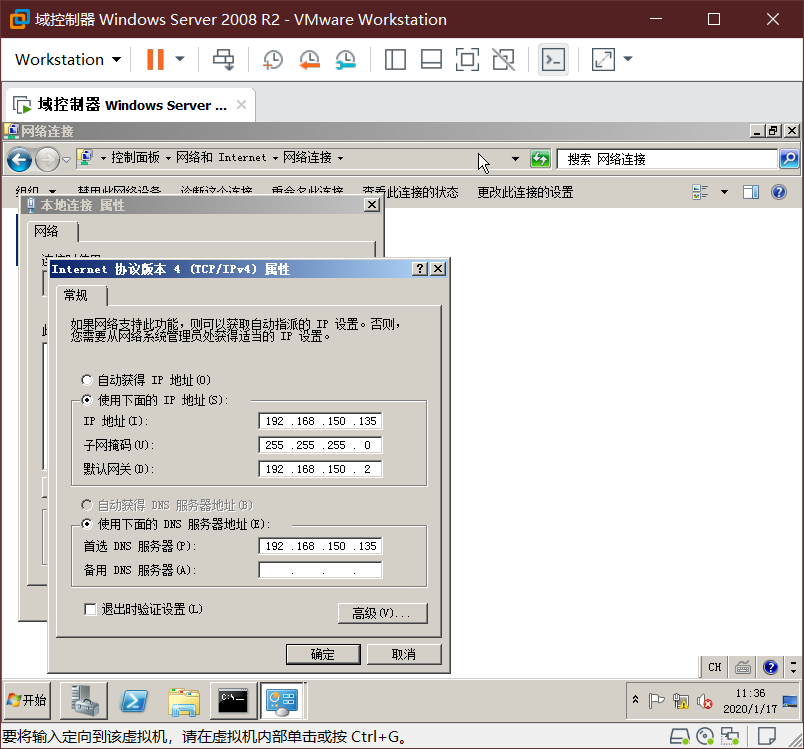Go back in Network Connections explorer
804x749 pixels.
19,159
